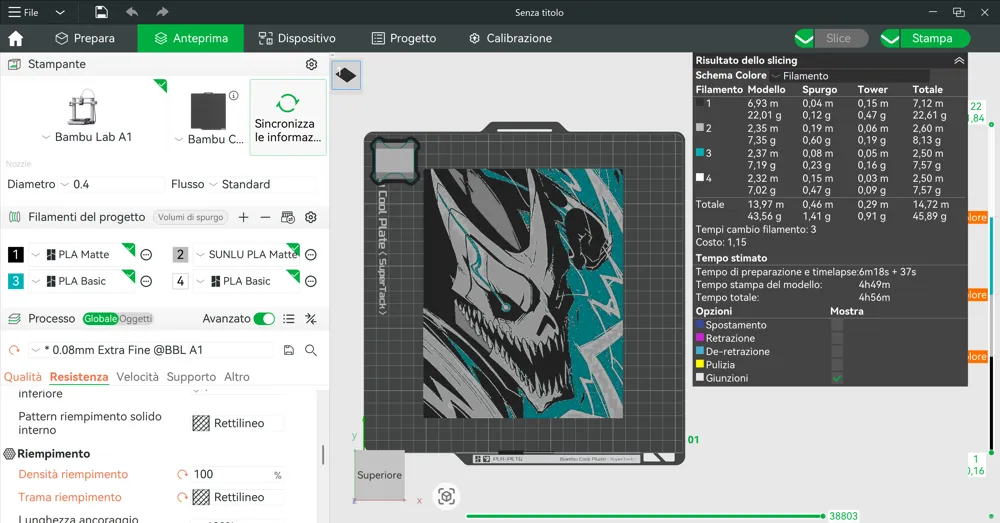1000x523 pixels.
Task: Search process settings magnifier icon
Action: pos(311,350)
